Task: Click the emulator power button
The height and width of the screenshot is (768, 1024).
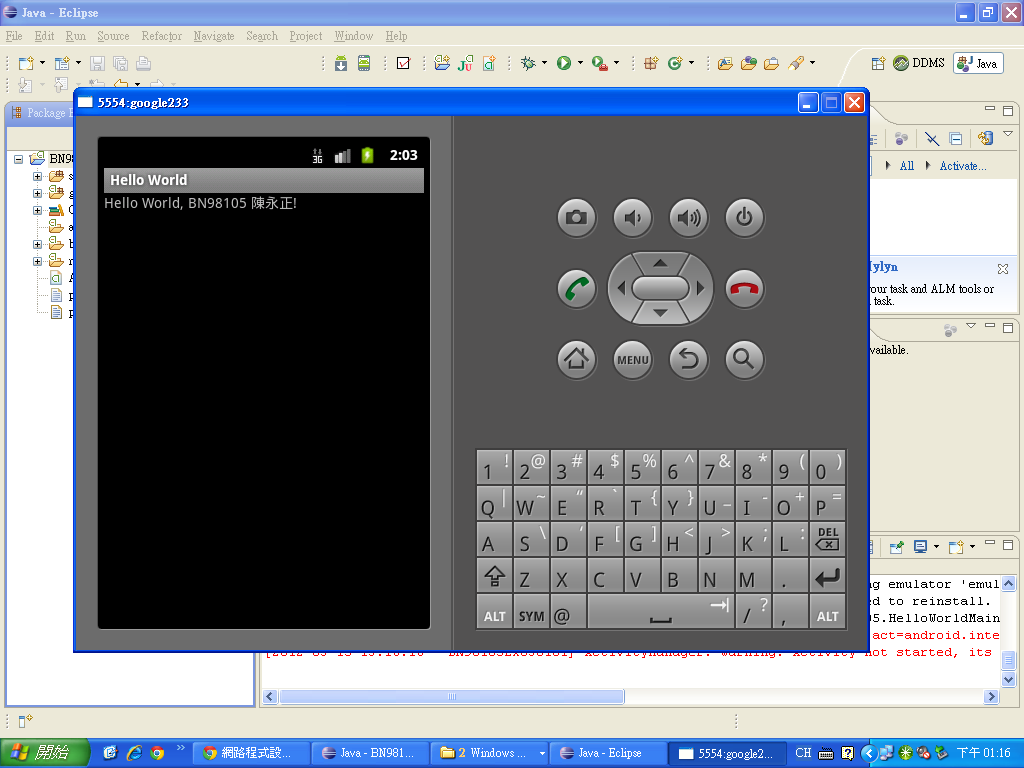Action: click(x=744, y=217)
